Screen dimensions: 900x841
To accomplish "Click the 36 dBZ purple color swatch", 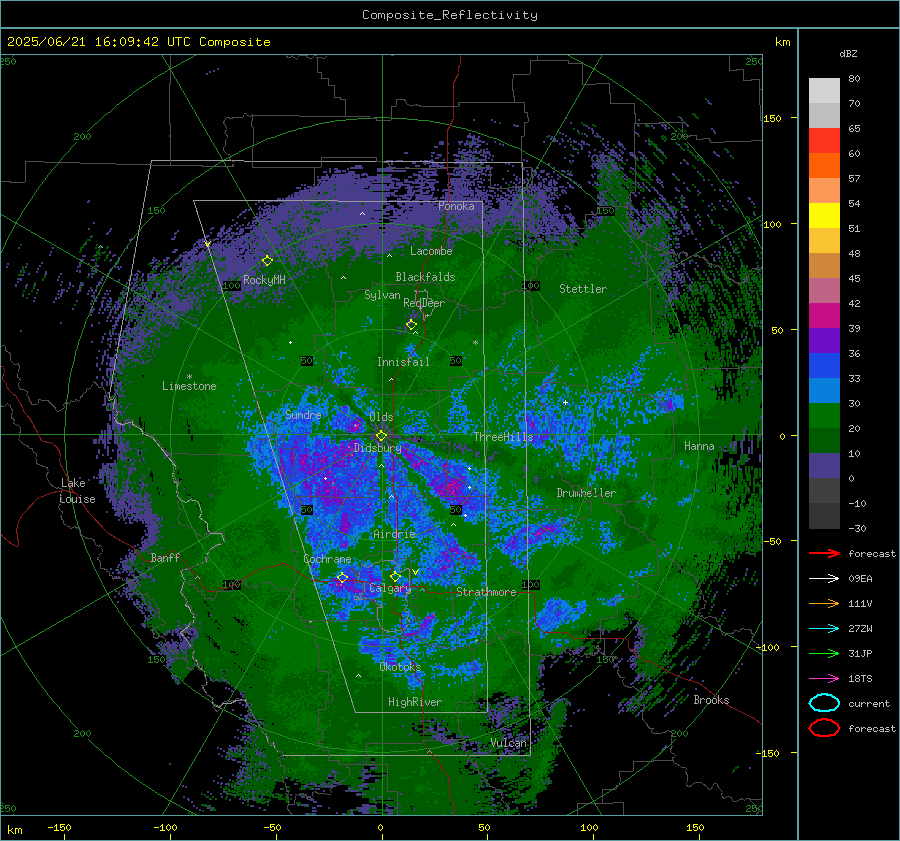I will coord(824,340).
